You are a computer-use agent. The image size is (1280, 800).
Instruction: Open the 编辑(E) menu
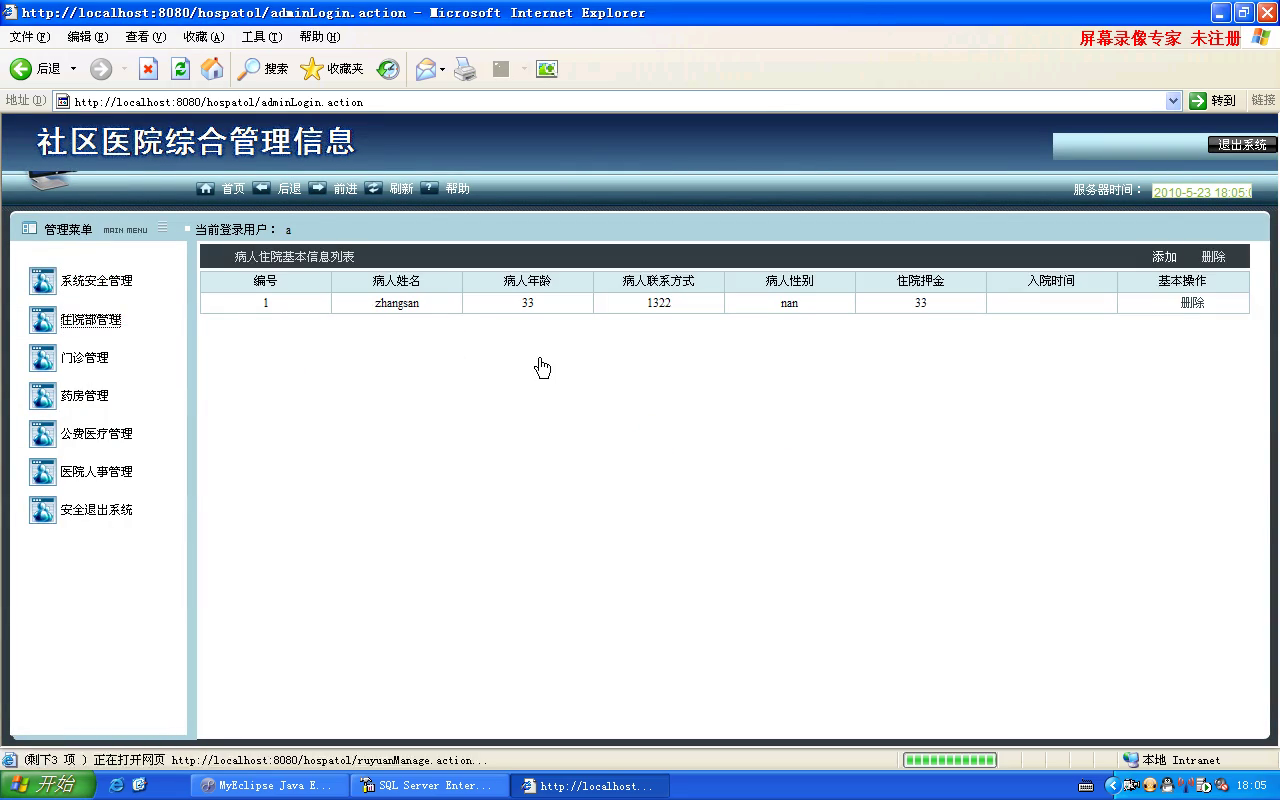pos(88,37)
